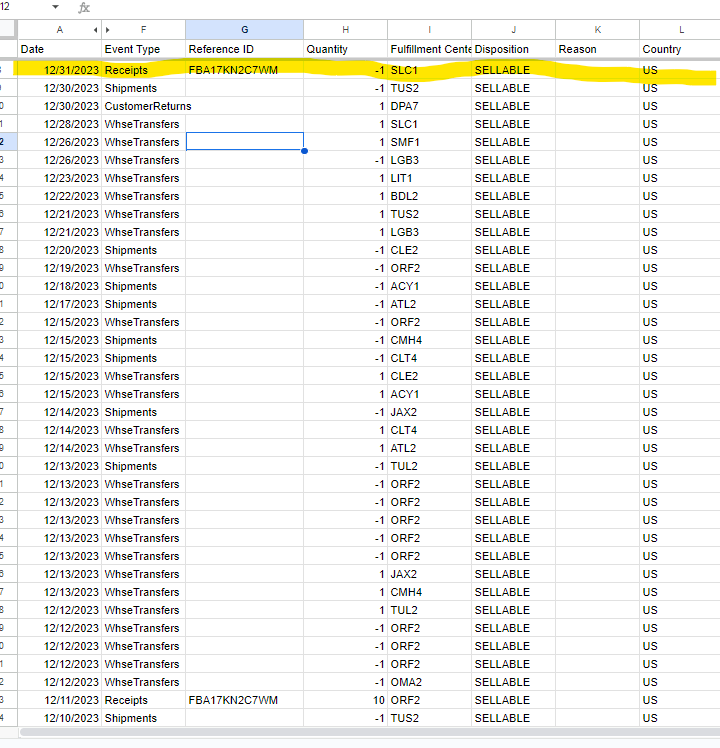Click the Country header cell
Screen dimensions: 720x748
680,49
